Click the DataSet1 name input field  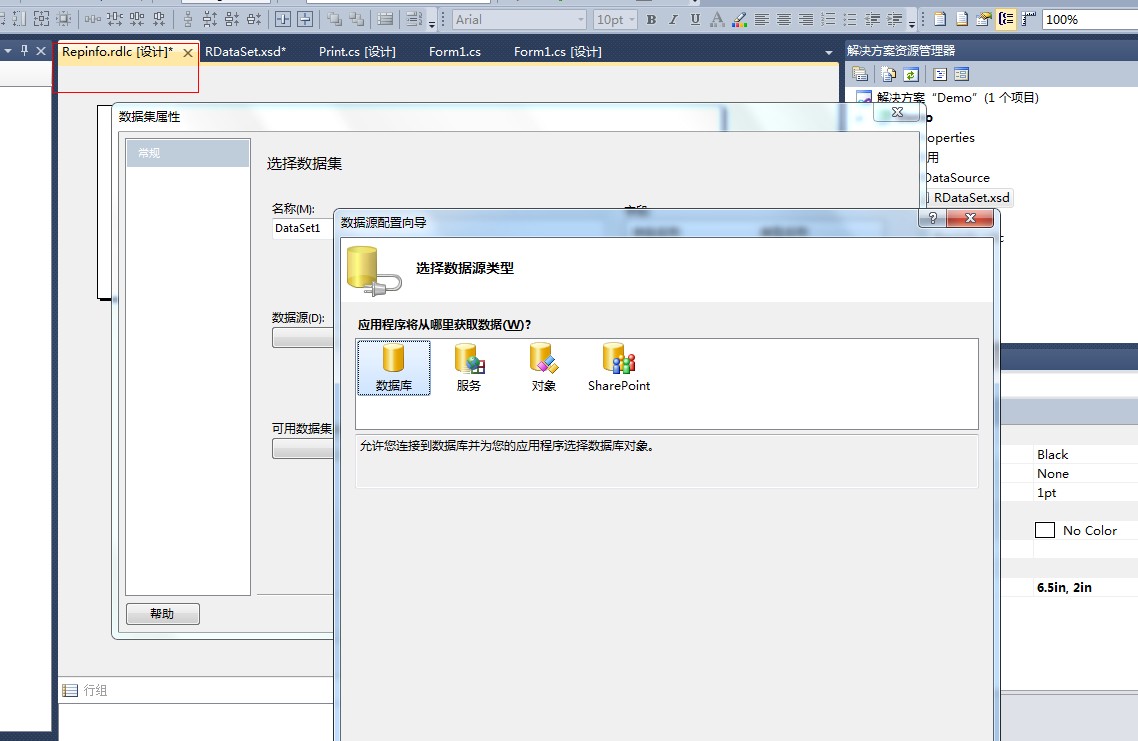tap(303, 228)
